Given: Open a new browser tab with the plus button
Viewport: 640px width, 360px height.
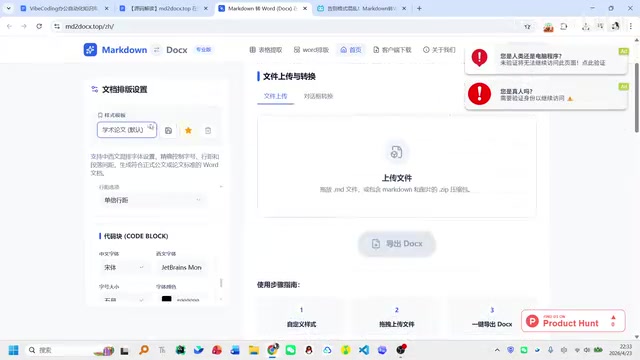Looking at the screenshot, I should 419,8.
